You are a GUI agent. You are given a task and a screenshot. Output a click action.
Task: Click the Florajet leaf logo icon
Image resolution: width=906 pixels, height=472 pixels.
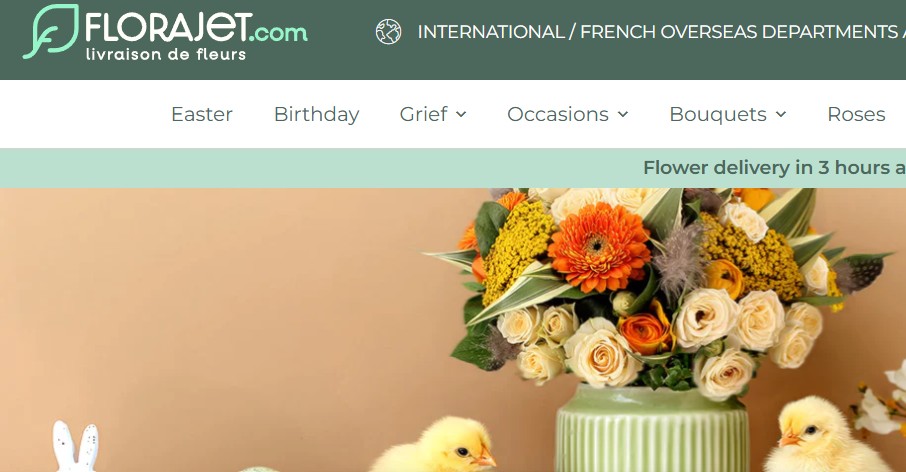pos(51,31)
